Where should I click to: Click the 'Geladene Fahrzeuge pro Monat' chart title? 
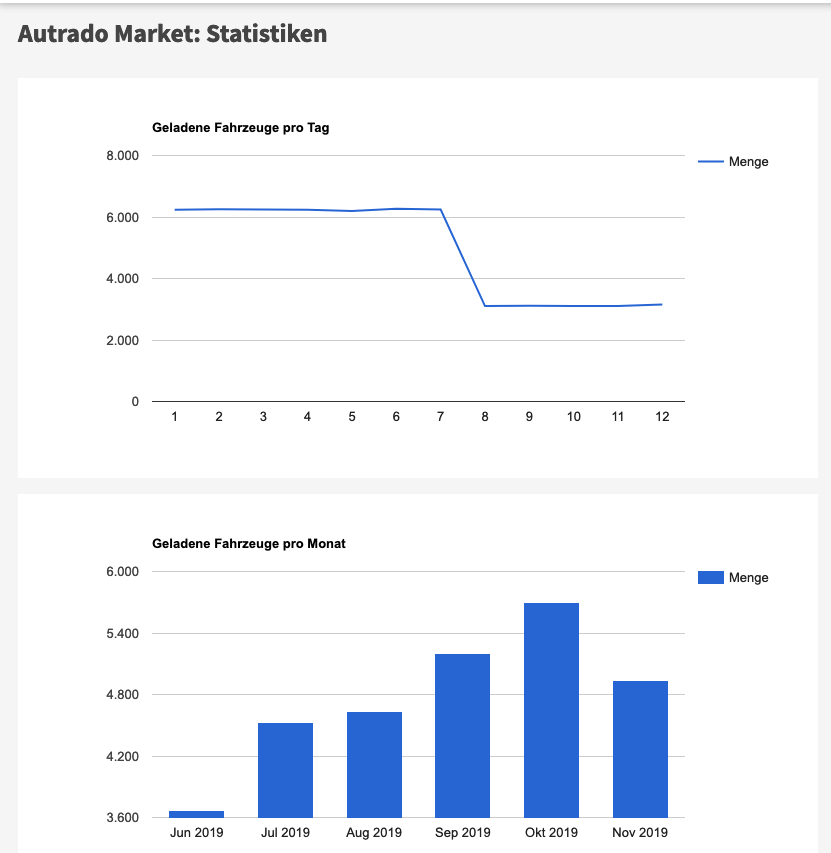[x=249, y=544]
